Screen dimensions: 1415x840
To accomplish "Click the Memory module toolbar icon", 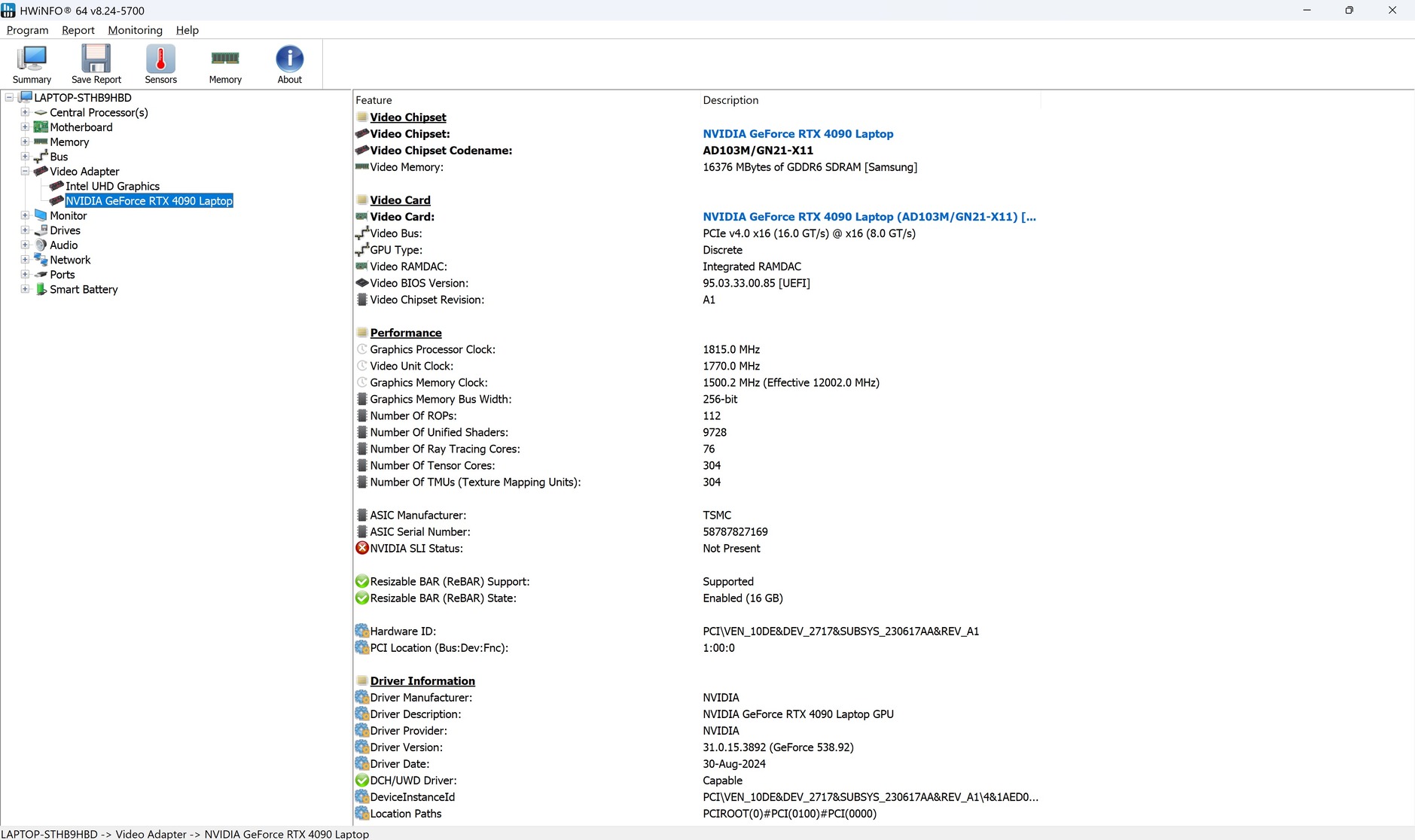I will 225,58.
